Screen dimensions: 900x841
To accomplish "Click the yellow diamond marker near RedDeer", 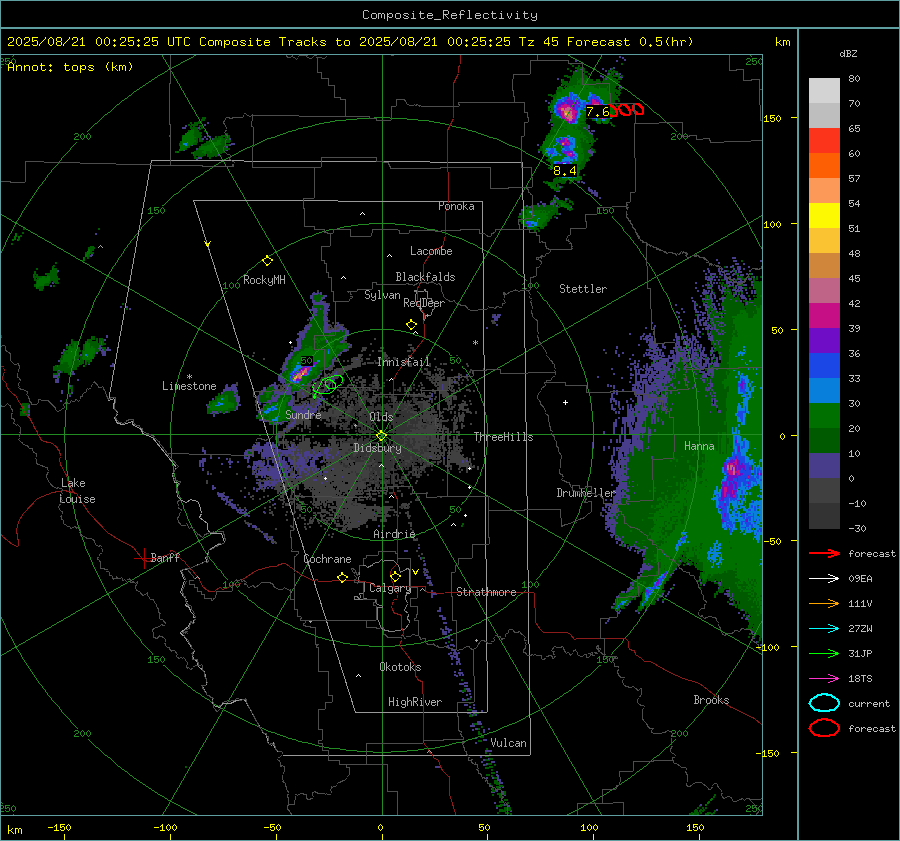I will (x=411, y=325).
